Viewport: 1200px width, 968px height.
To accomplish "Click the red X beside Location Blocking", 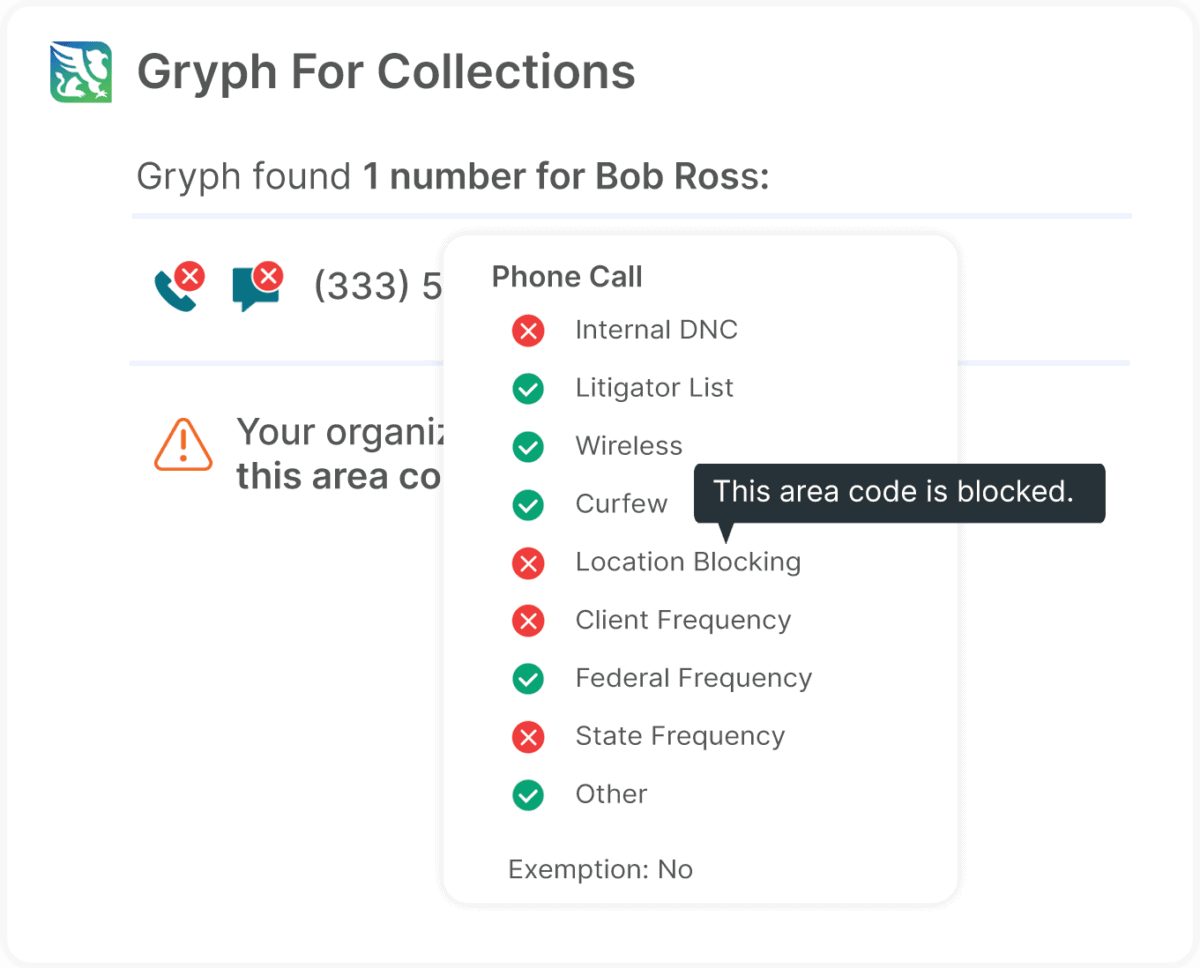I will tap(528, 563).
